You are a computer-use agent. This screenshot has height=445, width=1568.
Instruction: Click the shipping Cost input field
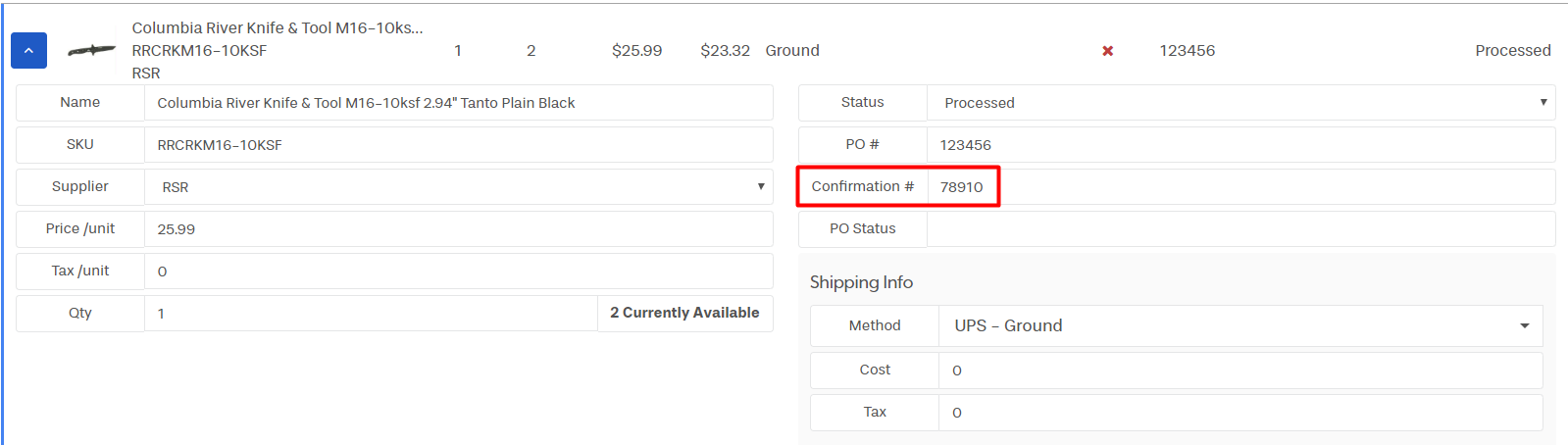pyautogui.click(x=1240, y=371)
